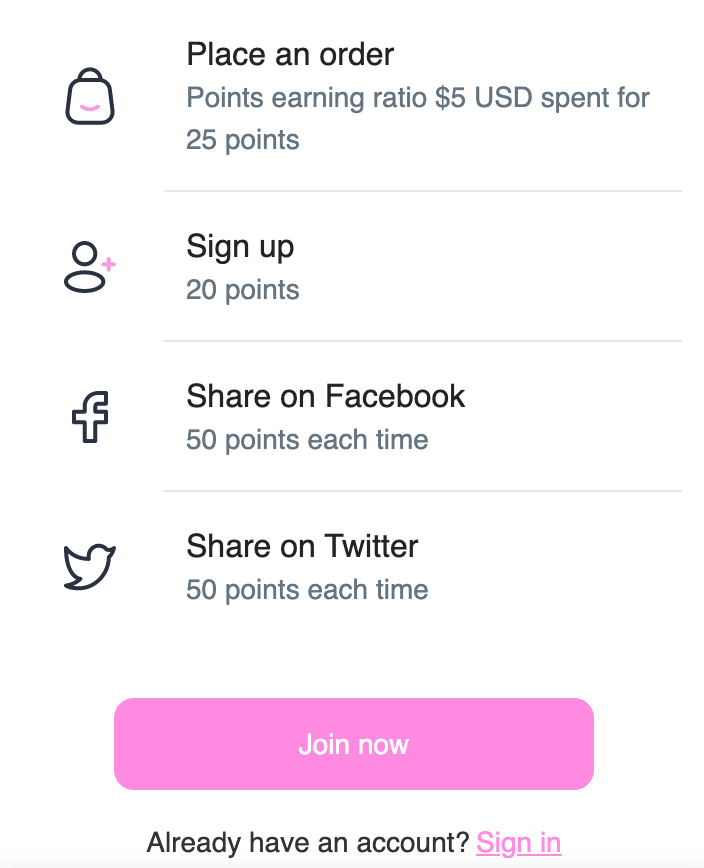Viewport: 704px width, 868px height.
Task: Click the Facebook logo icon
Action: click(x=90, y=417)
